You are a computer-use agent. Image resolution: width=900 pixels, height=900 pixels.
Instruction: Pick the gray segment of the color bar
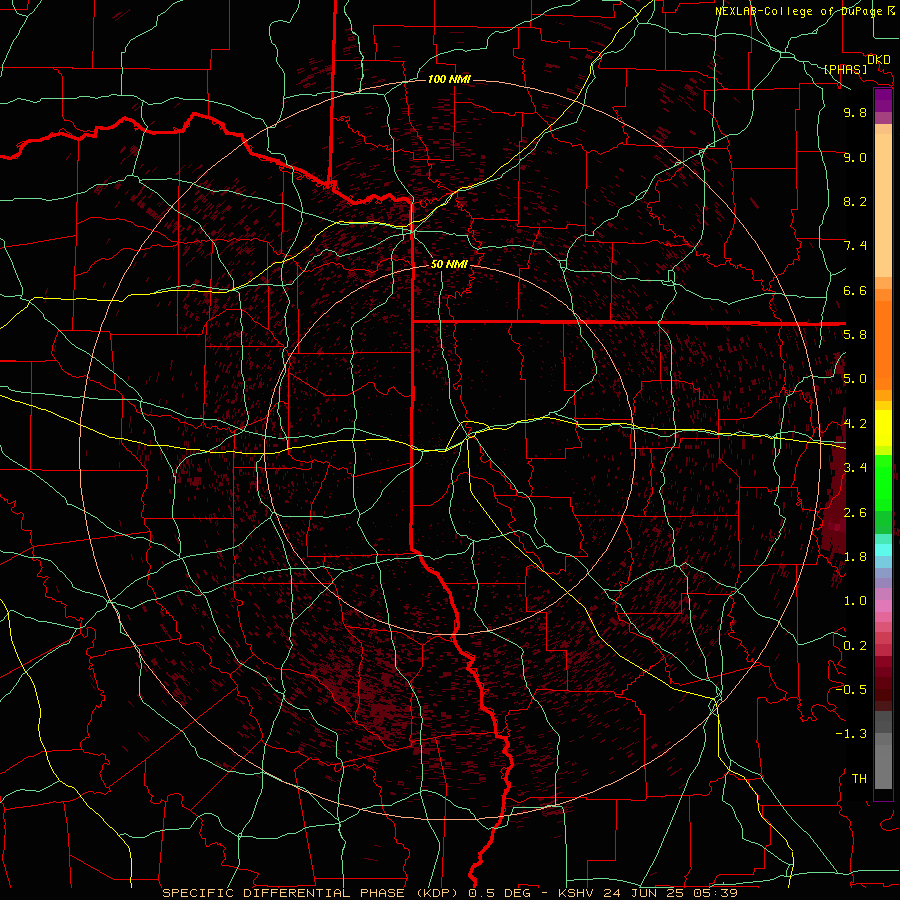click(x=883, y=749)
